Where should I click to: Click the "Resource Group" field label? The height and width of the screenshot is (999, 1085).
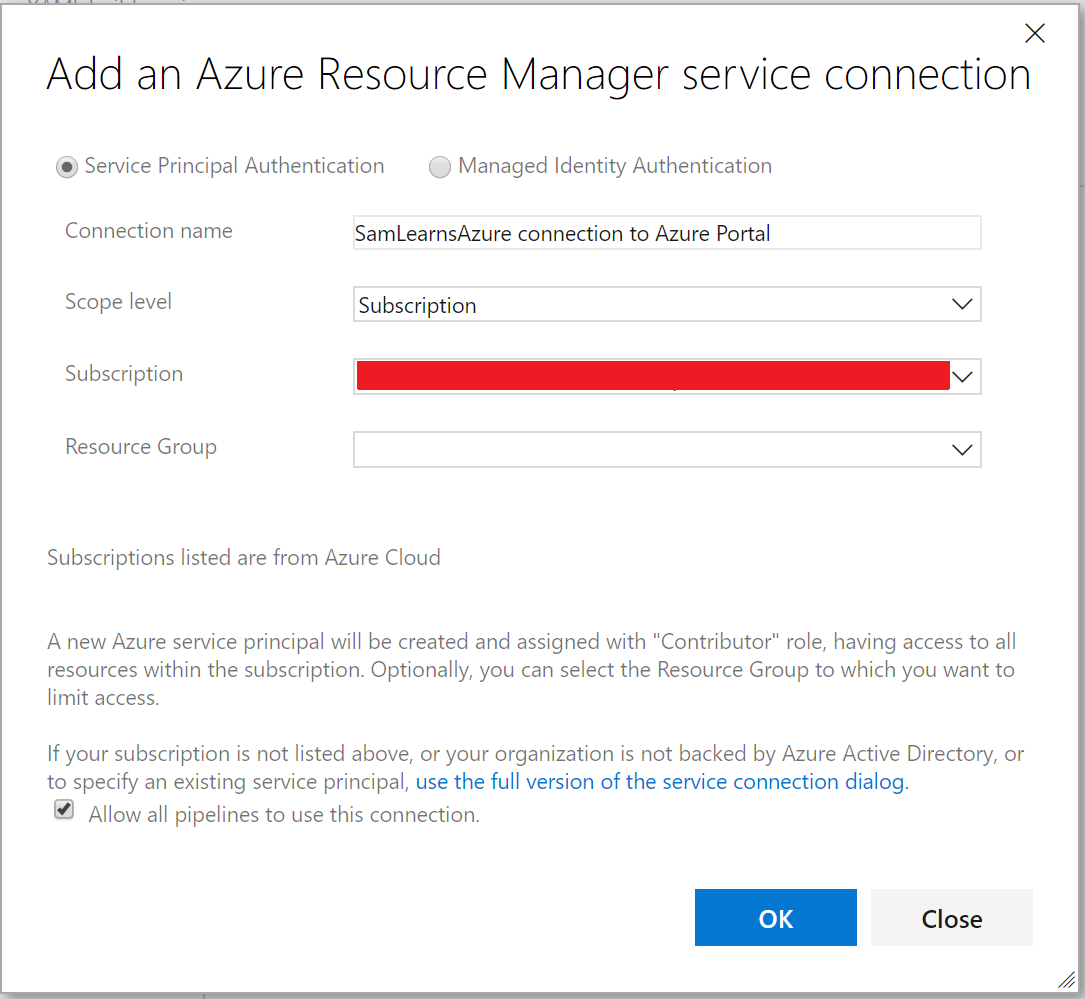141,447
